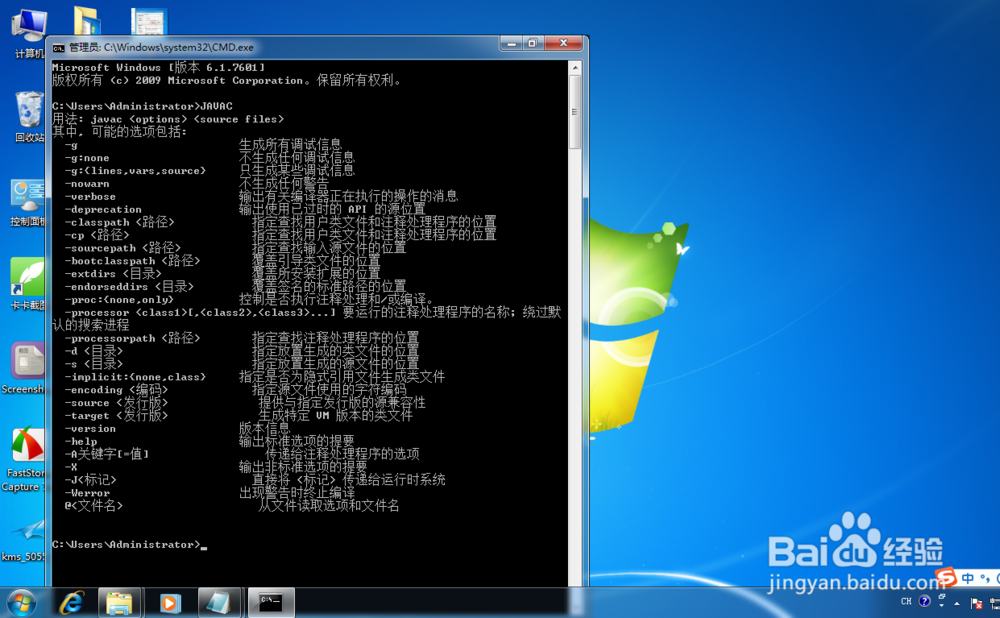The height and width of the screenshot is (618, 1000).
Task: Show hidden icons with the tray up arrow
Action: point(956,604)
